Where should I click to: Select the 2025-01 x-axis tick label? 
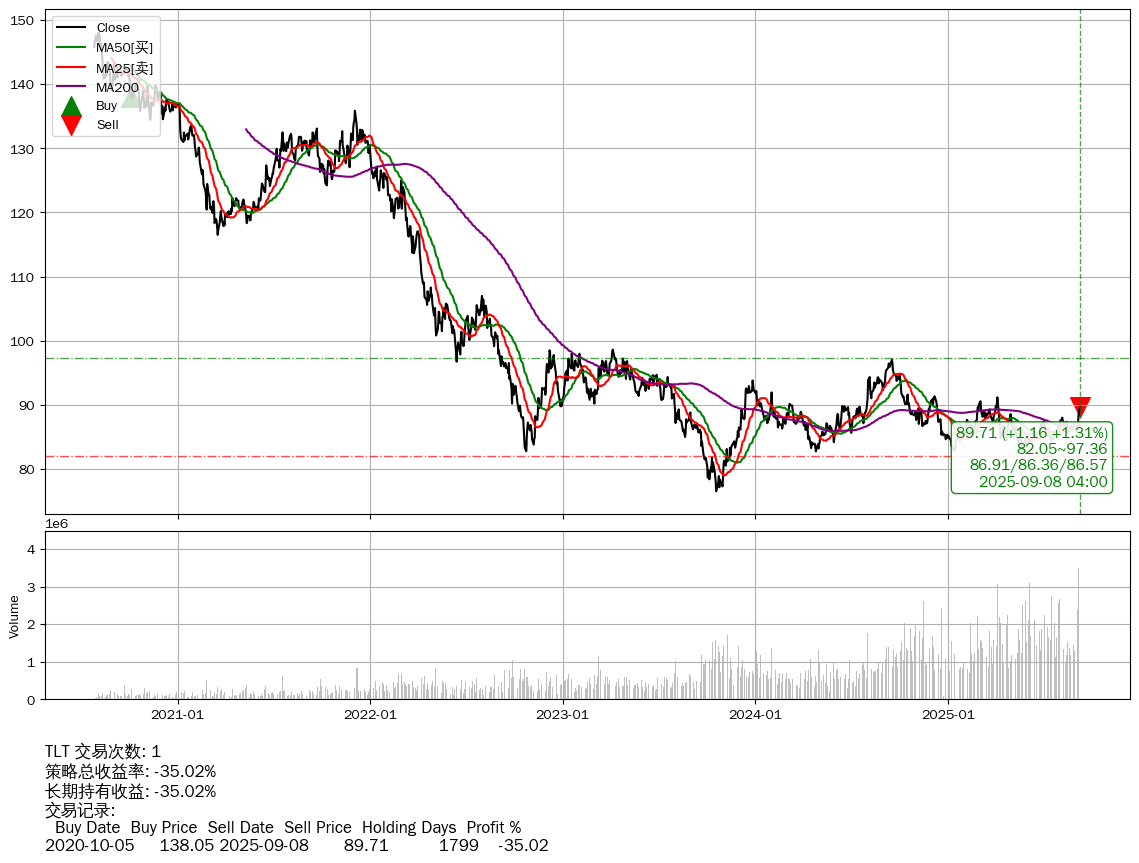pos(948,715)
